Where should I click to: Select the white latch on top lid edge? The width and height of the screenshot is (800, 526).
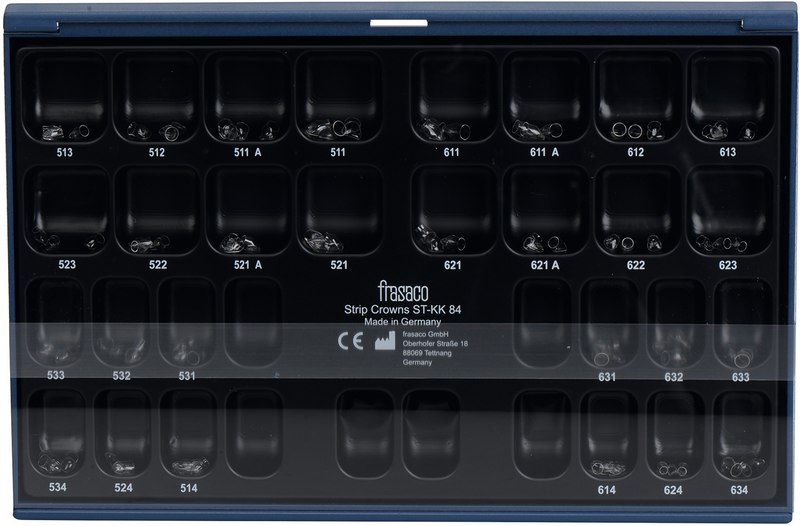tap(386, 20)
